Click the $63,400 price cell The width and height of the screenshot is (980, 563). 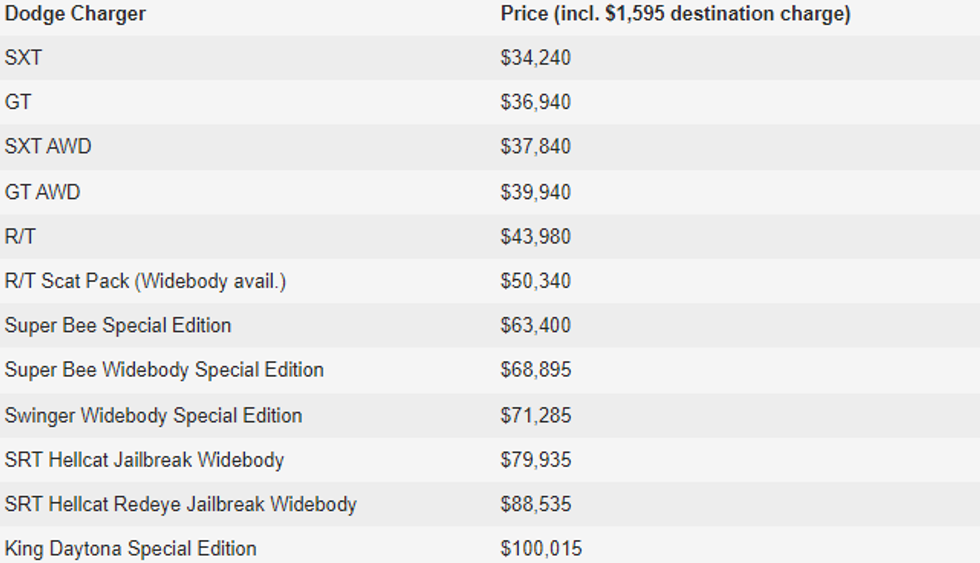(535, 325)
